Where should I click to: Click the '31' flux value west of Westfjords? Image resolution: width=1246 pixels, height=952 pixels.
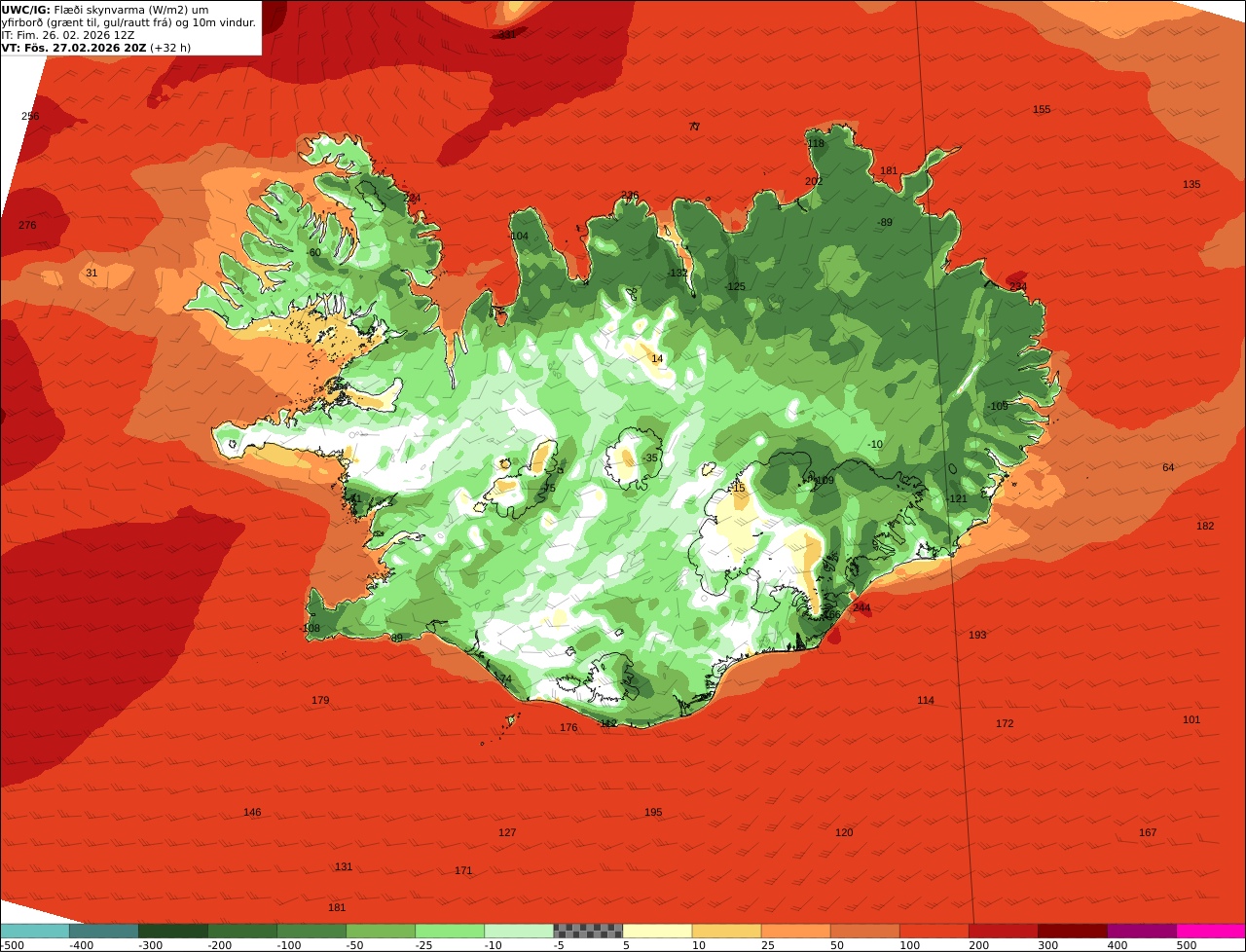click(92, 273)
